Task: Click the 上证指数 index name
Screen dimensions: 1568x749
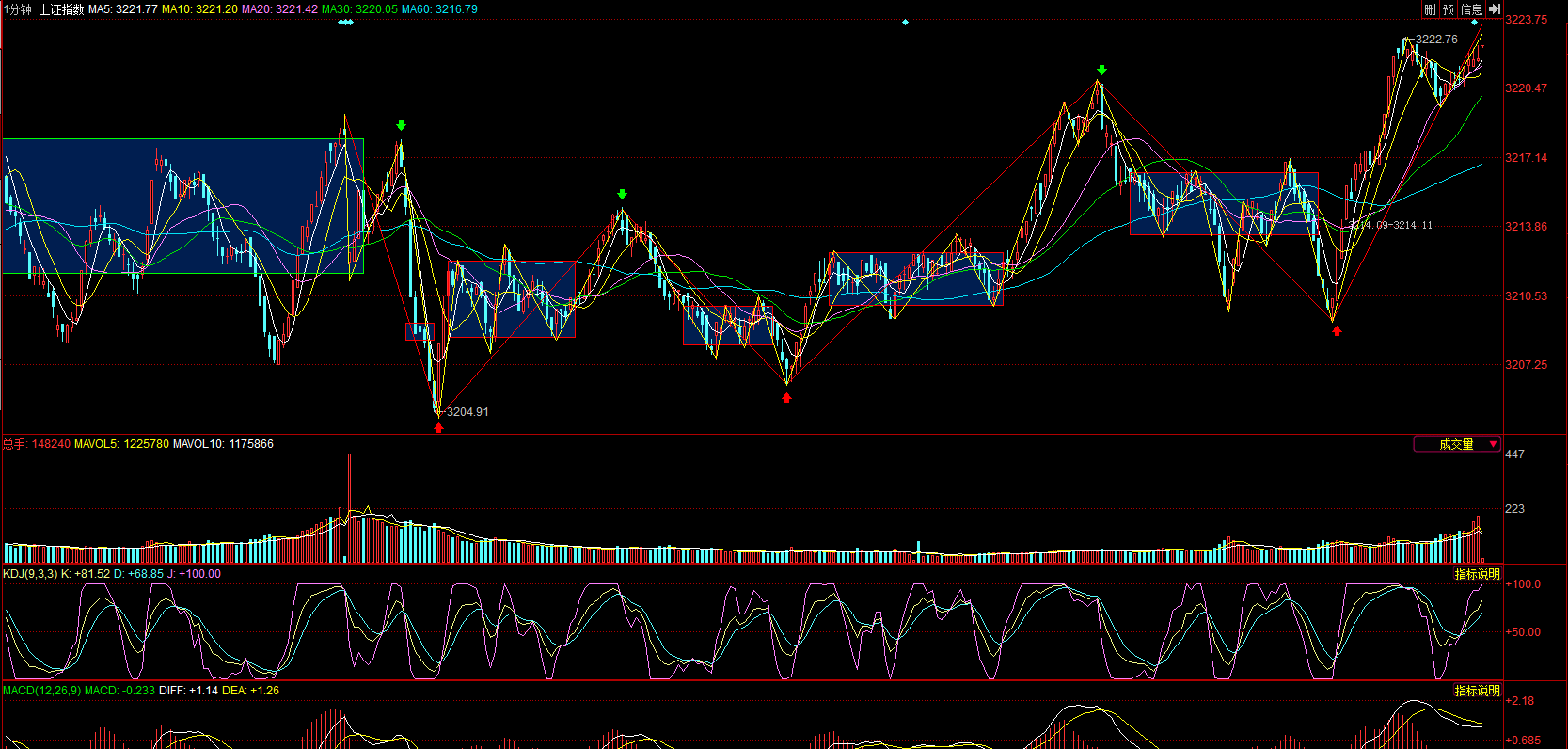Action: click(61, 9)
